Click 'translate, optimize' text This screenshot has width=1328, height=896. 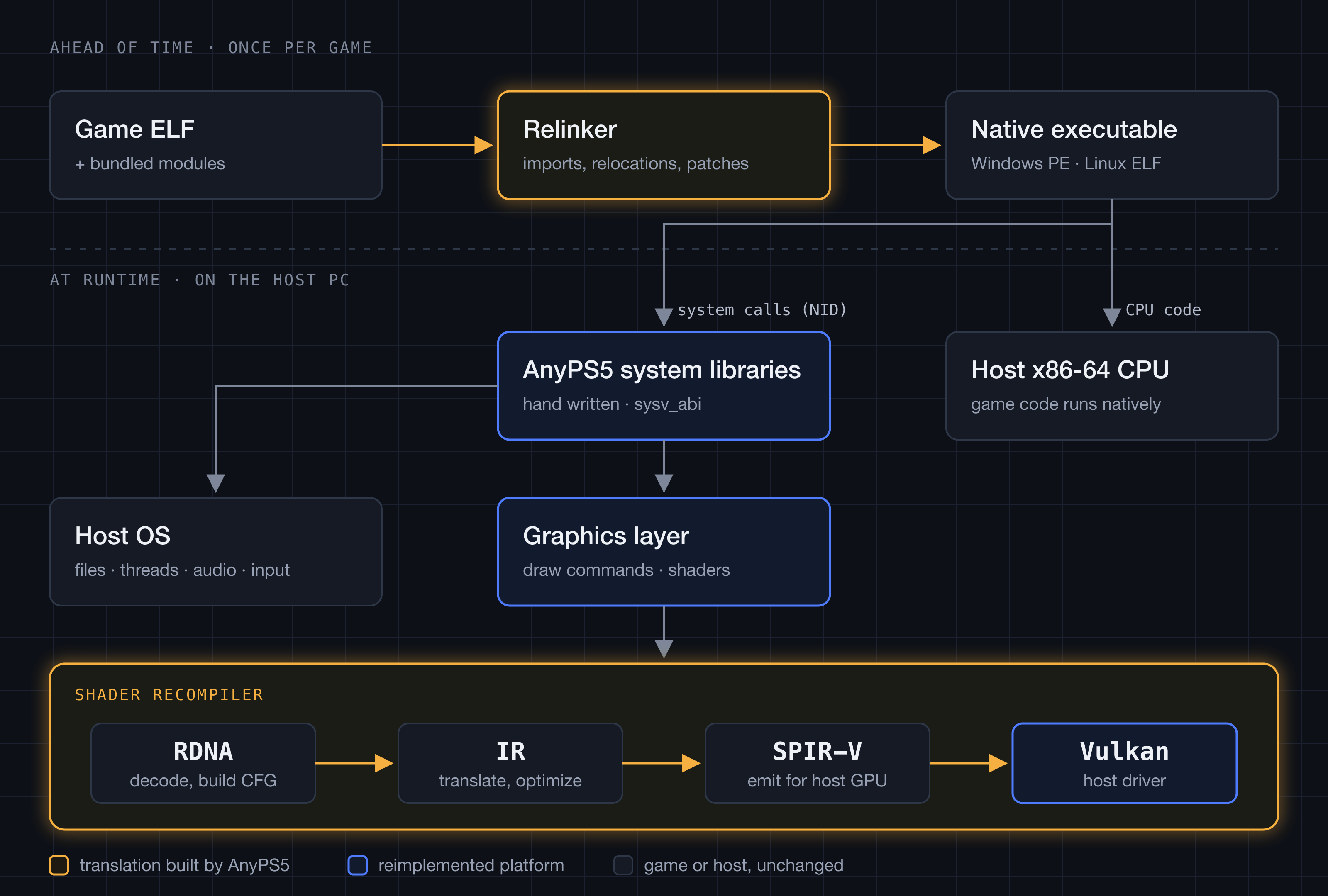tap(510, 781)
